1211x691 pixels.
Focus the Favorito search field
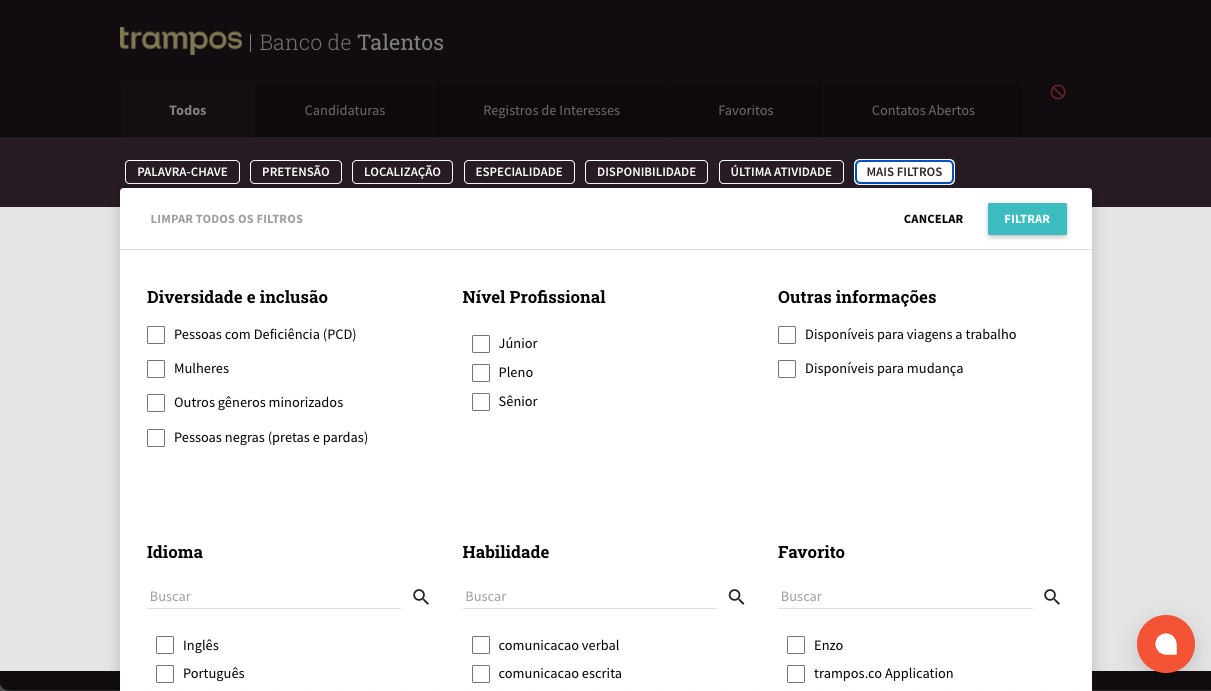905,596
